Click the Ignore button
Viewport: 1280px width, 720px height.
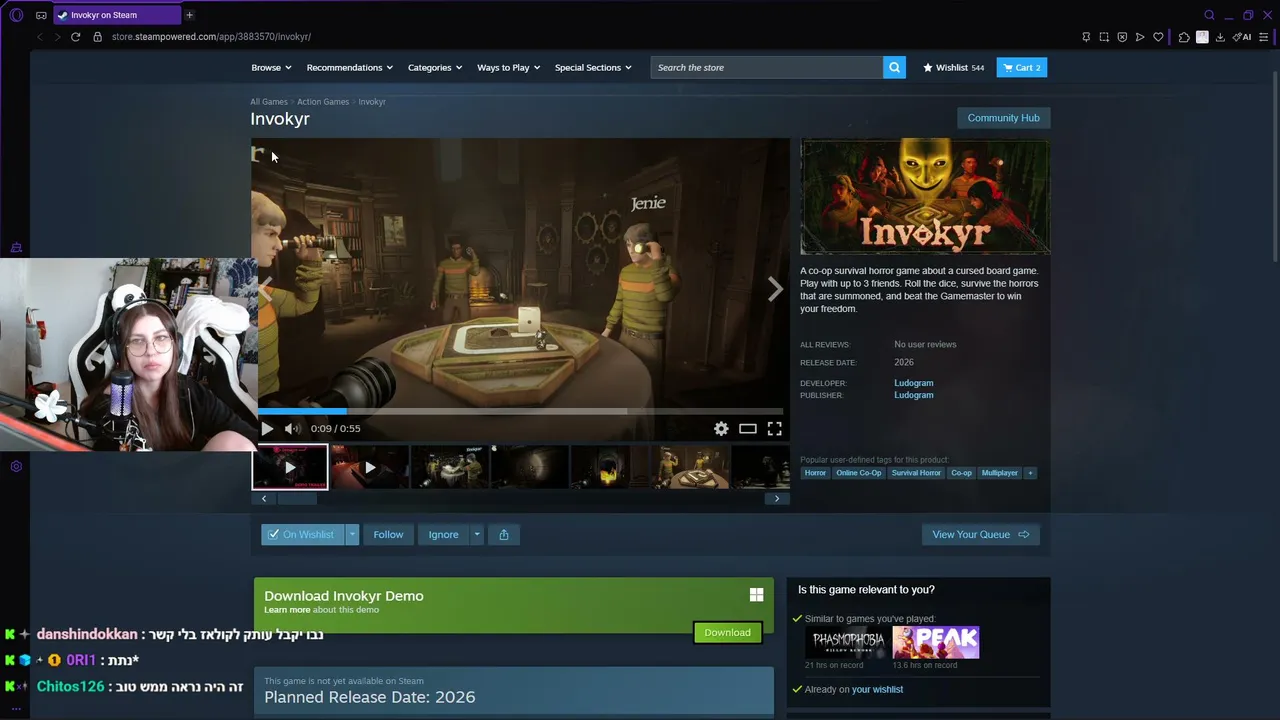[443, 534]
